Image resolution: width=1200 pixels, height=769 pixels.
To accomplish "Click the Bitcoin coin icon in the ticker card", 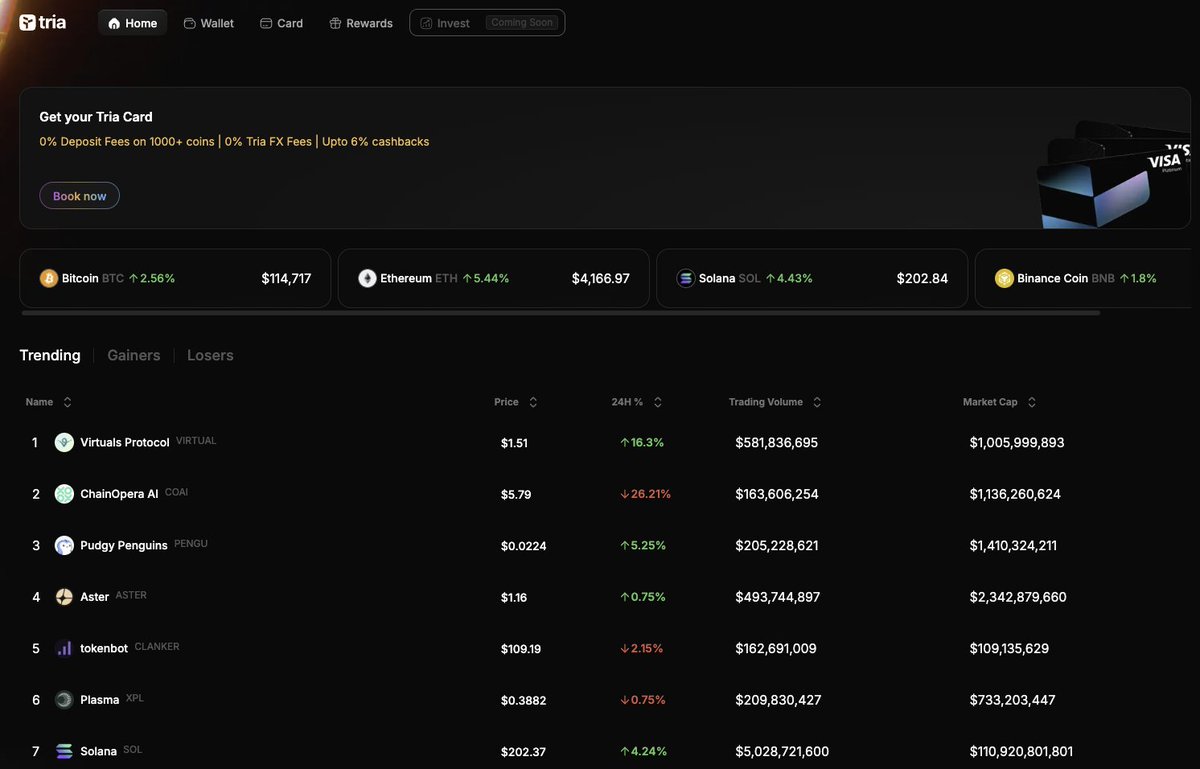I will click(49, 278).
